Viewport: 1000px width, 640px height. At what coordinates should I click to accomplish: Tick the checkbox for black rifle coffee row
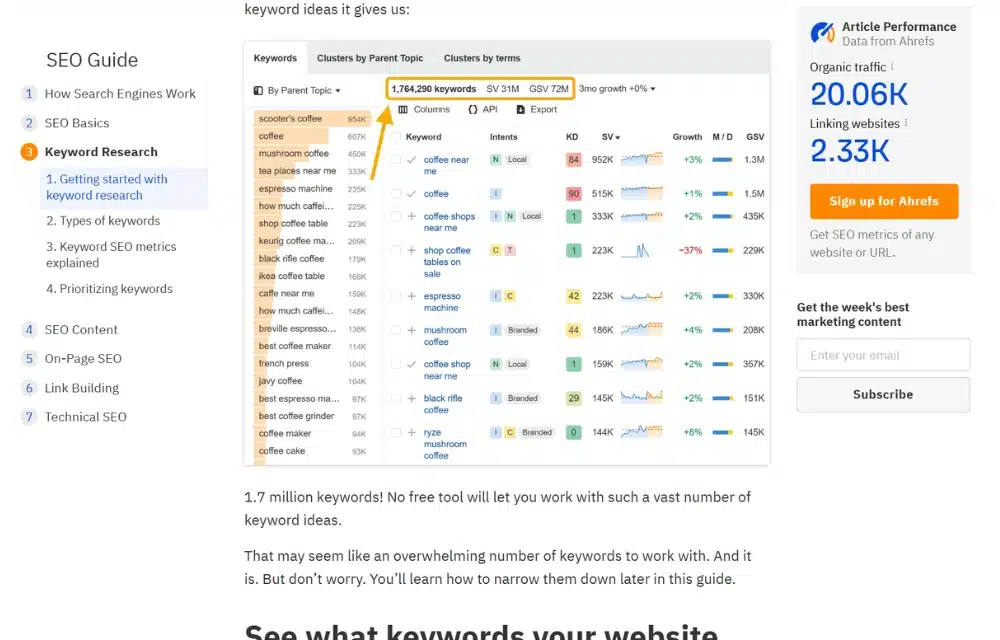(396, 398)
